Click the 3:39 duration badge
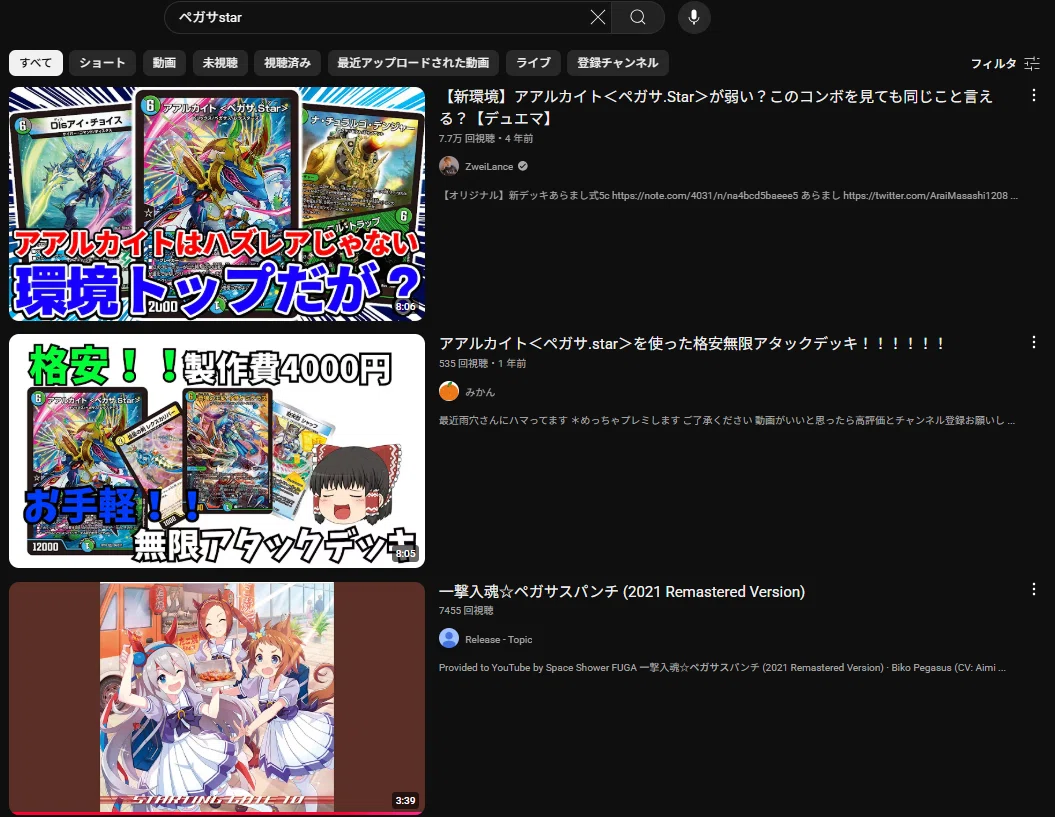Viewport: 1055px width, 817px height. [x=405, y=800]
